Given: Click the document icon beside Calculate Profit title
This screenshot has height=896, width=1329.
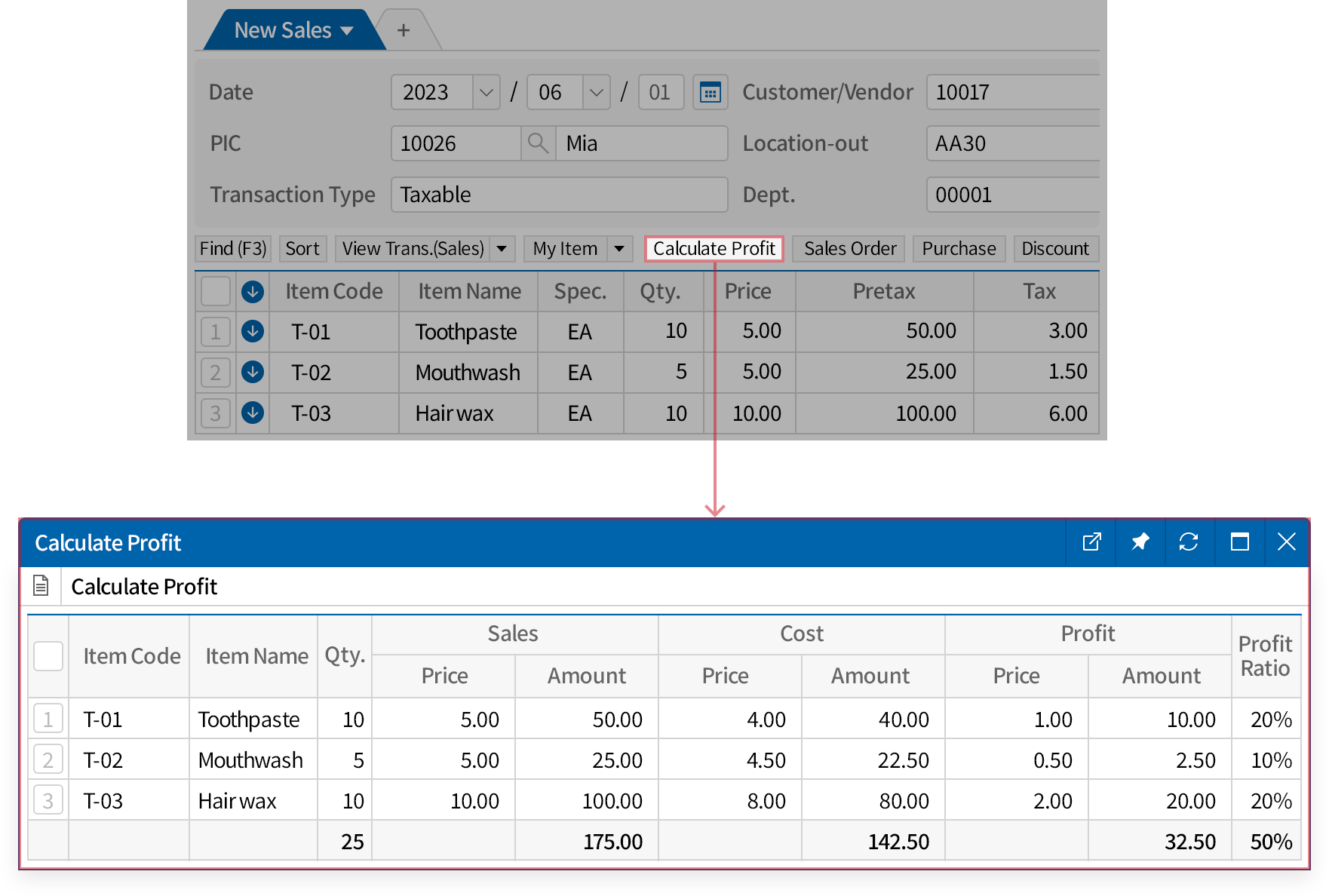Looking at the screenshot, I should click(41, 585).
